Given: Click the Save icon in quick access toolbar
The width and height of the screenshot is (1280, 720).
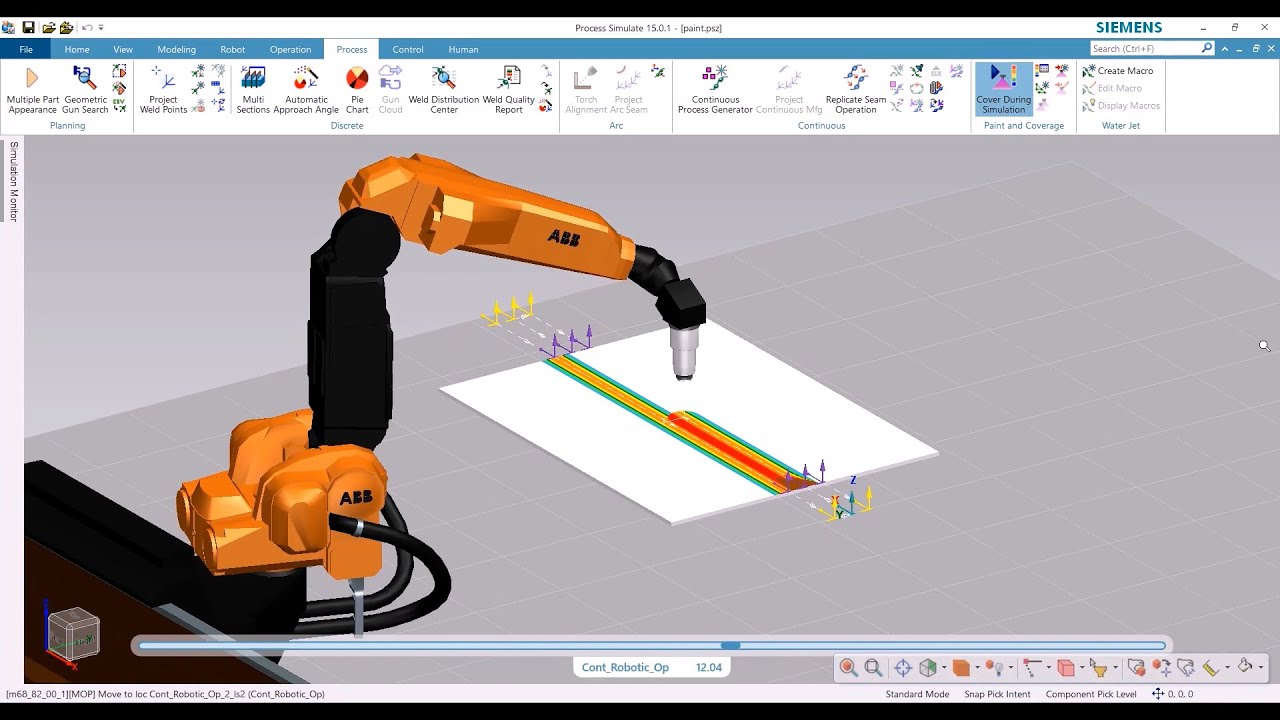Looking at the screenshot, I should [28, 27].
